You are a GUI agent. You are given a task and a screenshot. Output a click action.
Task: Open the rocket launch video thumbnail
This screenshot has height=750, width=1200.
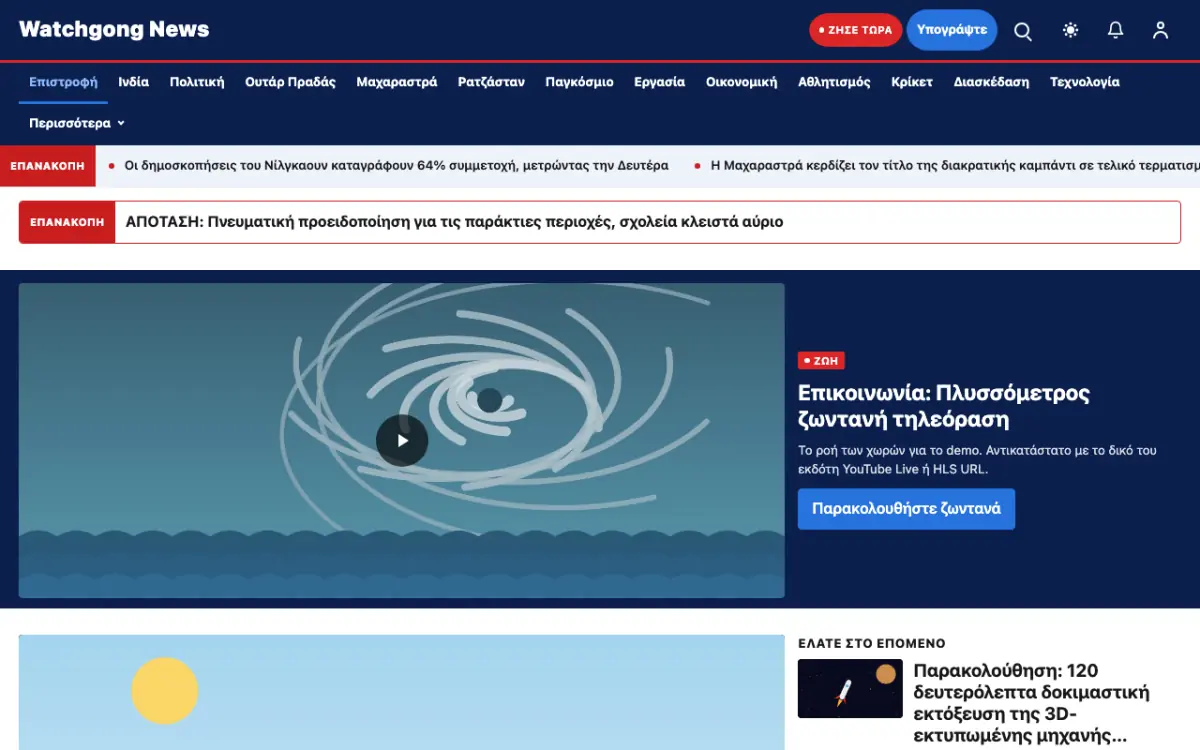[x=850, y=689]
